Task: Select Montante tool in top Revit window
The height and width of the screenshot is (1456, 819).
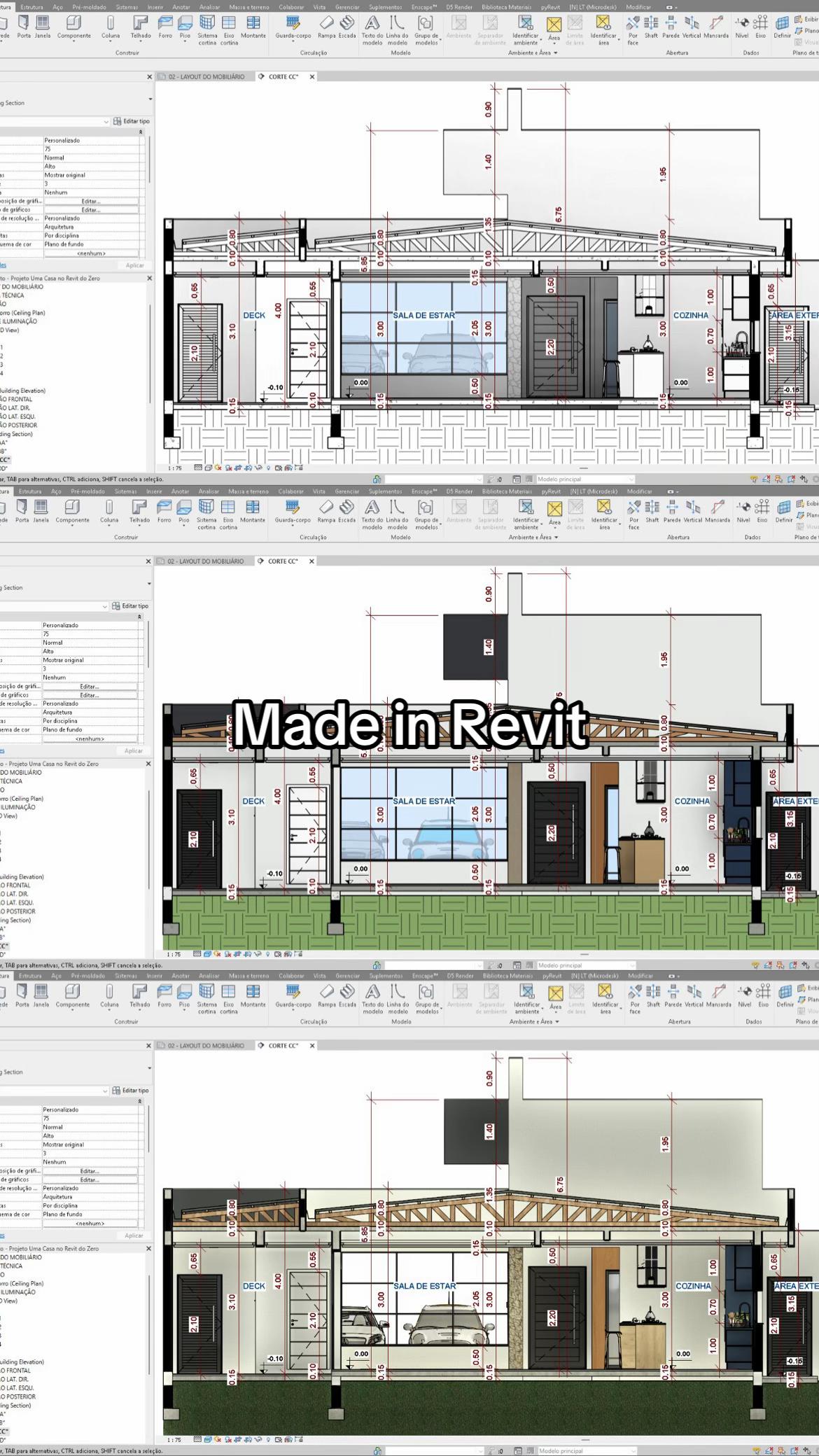Action: click(253, 27)
